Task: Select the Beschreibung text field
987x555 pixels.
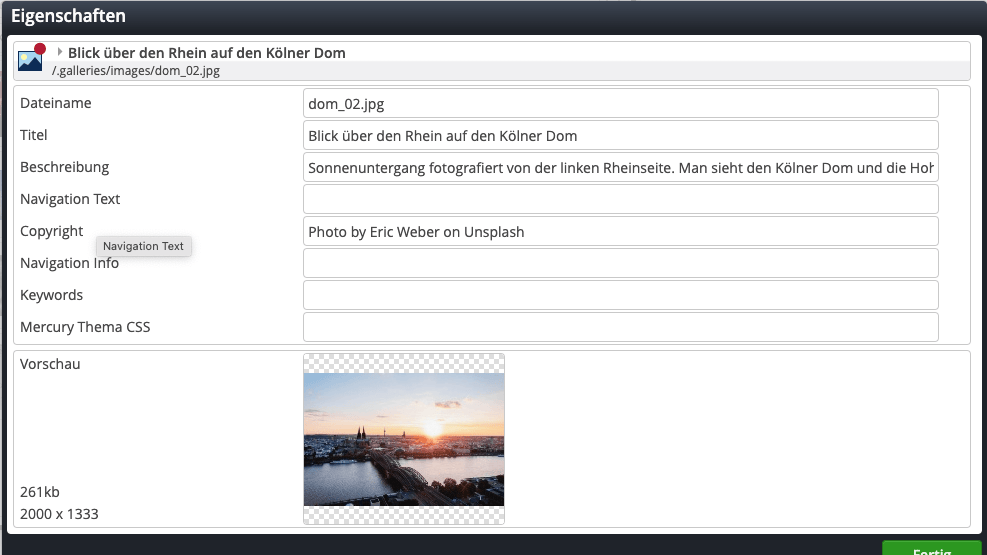Action: coord(620,167)
